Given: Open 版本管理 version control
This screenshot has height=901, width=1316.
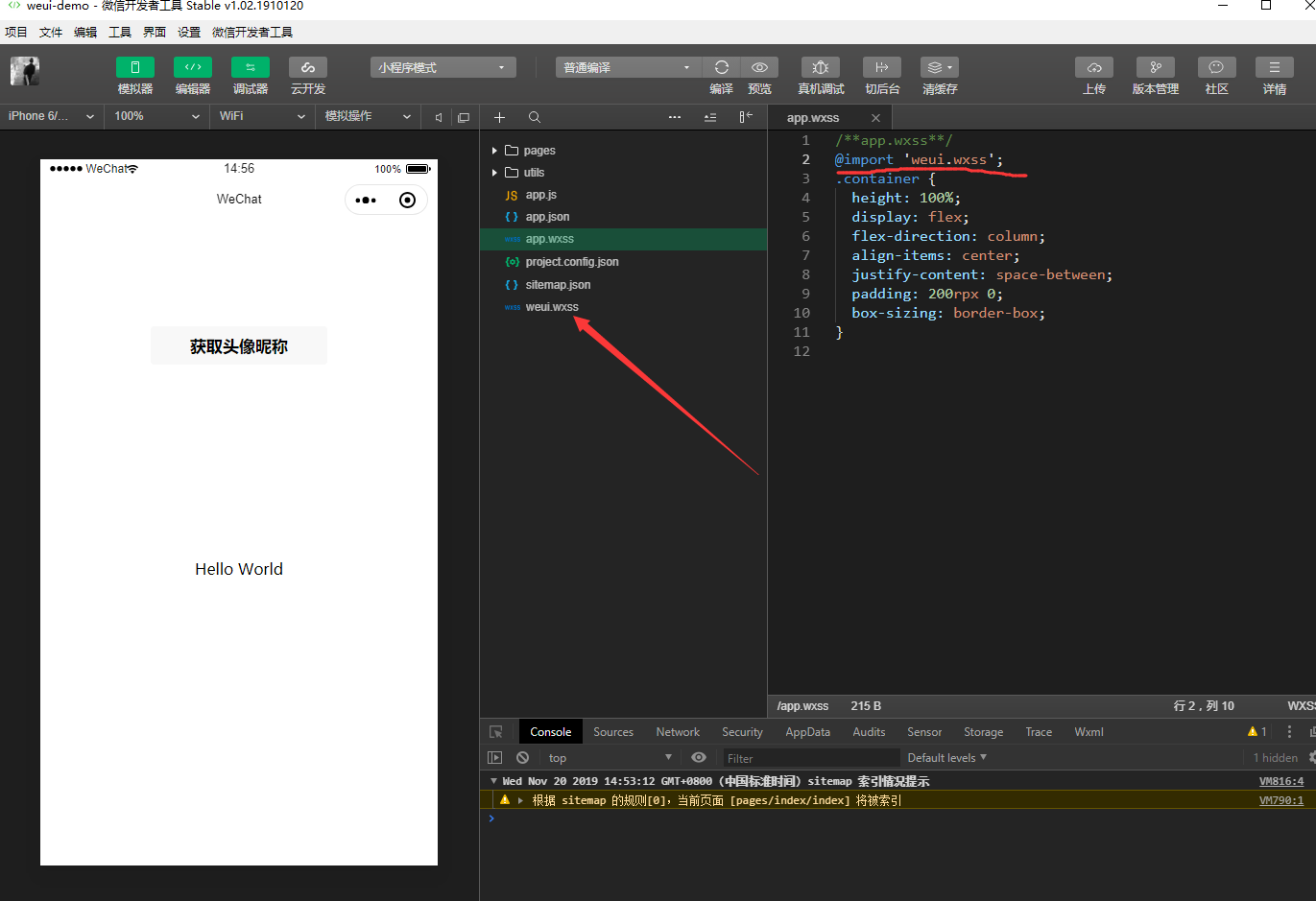Looking at the screenshot, I should (1156, 67).
